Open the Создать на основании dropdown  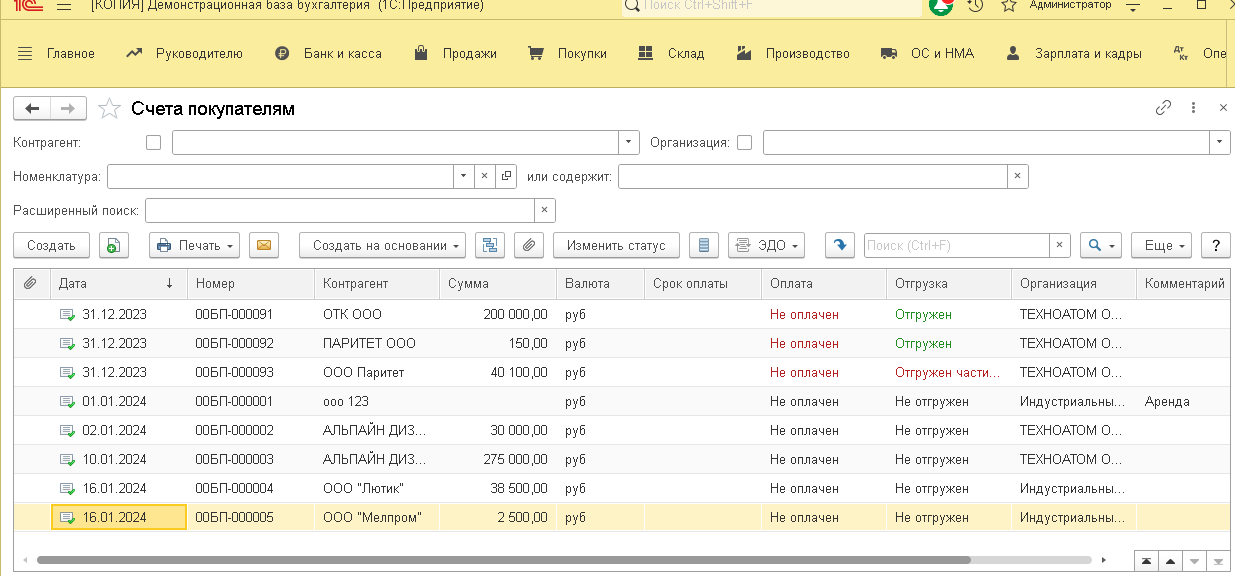[x=383, y=245]
